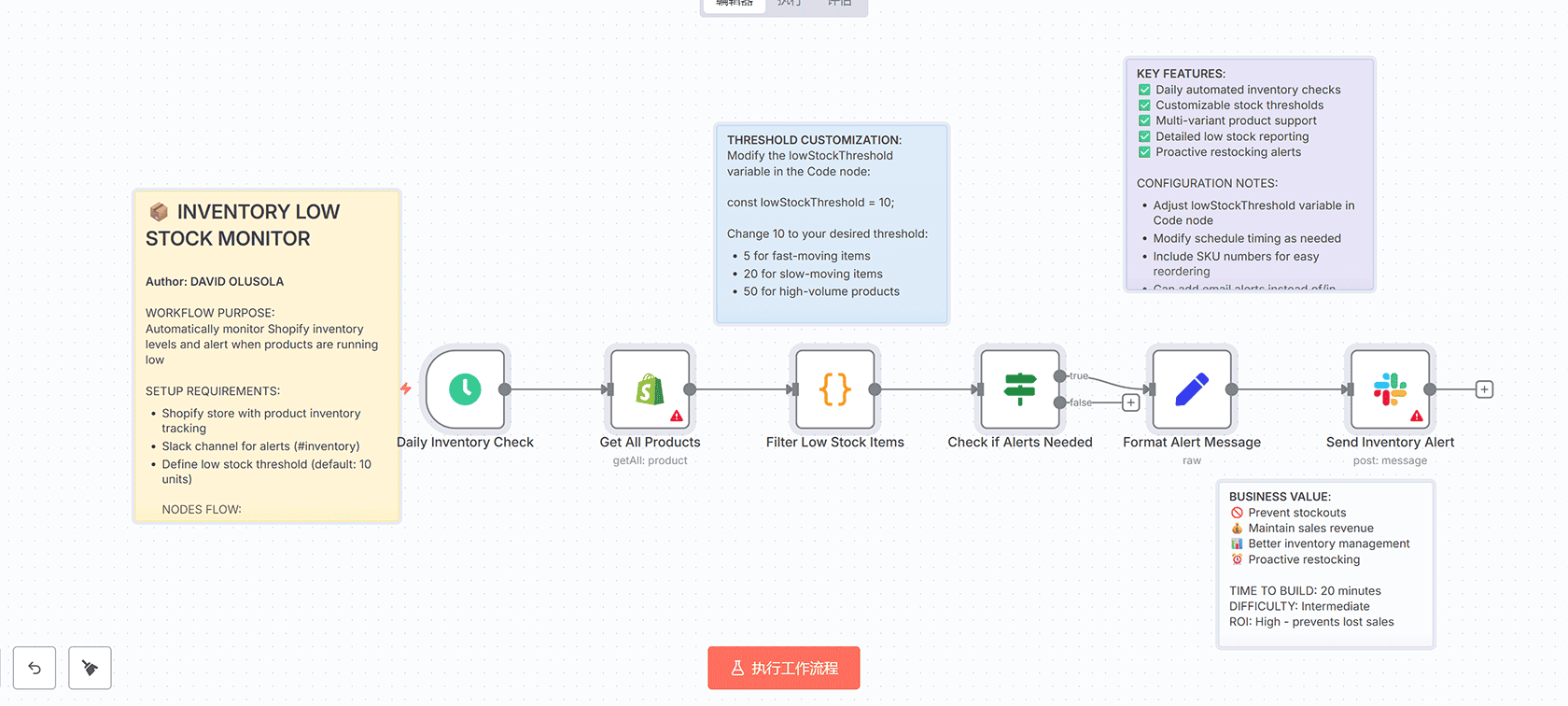Click the lightning bolt trigger indicator
The image size is (1568, 706).
click(x=406, y=388)
